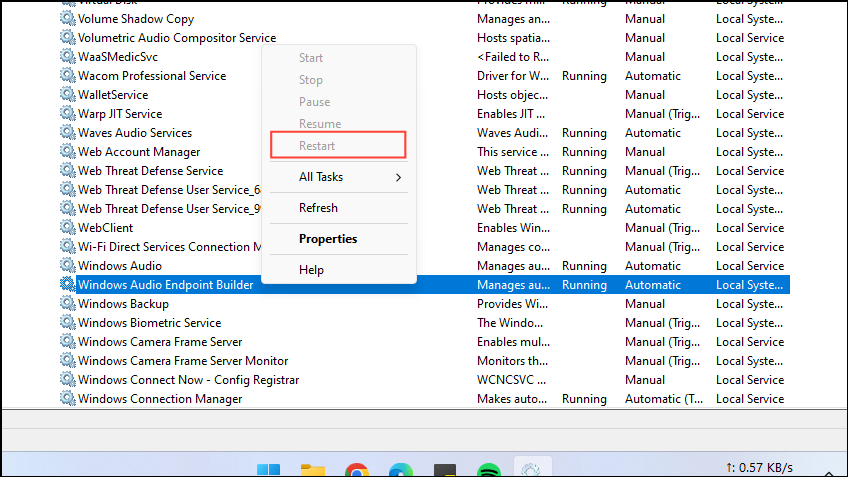Click the 'Makes auto...' description cell
Image resolution: width=848 pixels, height=477 pixels.
pos(512,399)
